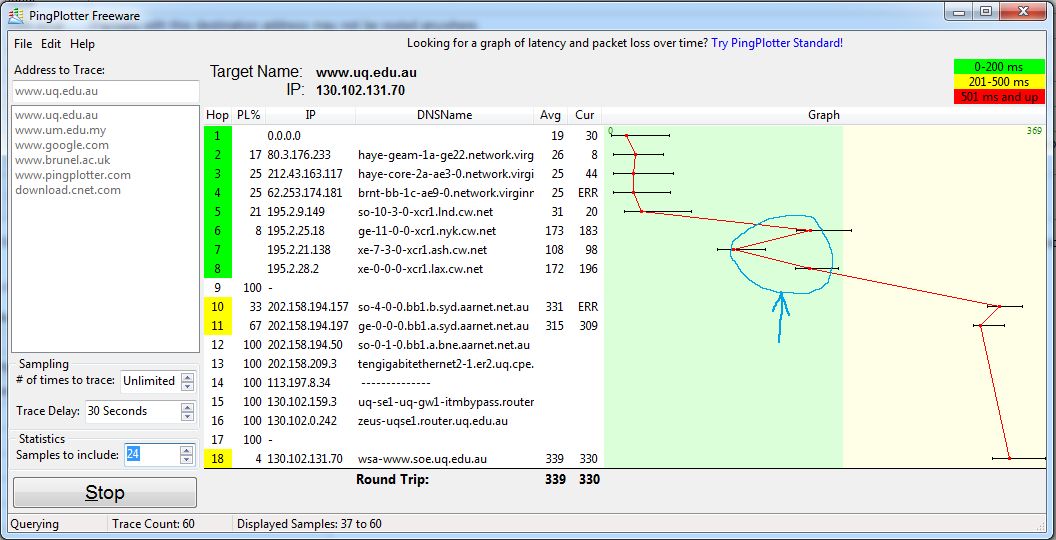Image resolution: width=1056 pixels, height=540 pixels.
Task: Click the PL% column header
Action: tap(249, 115)
